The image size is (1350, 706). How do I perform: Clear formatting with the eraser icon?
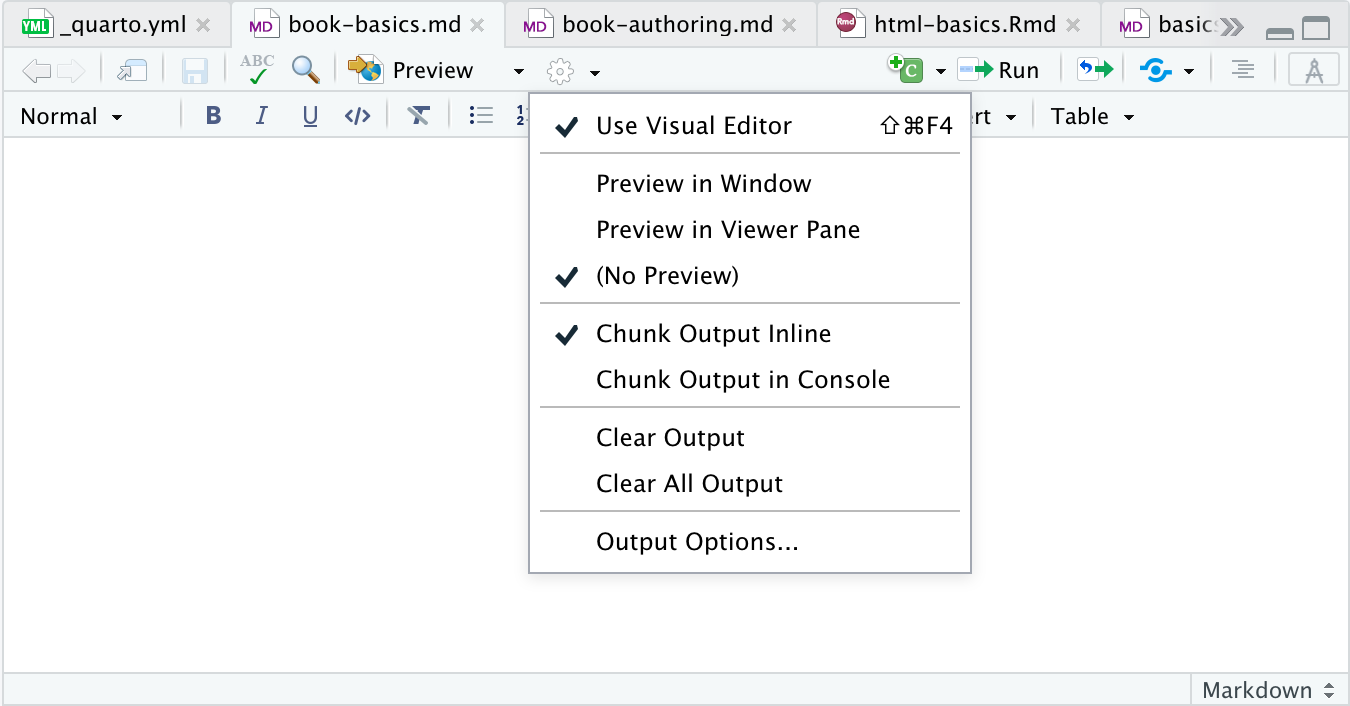tap(418, 116)
